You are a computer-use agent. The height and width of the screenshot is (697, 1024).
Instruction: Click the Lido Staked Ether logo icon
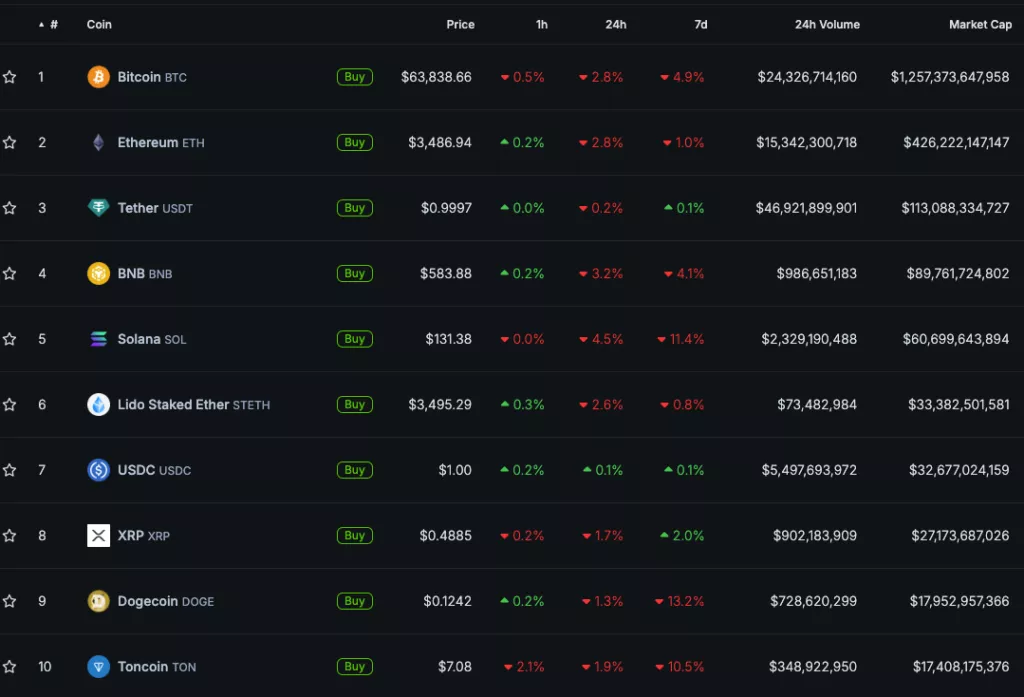(99, 404)
